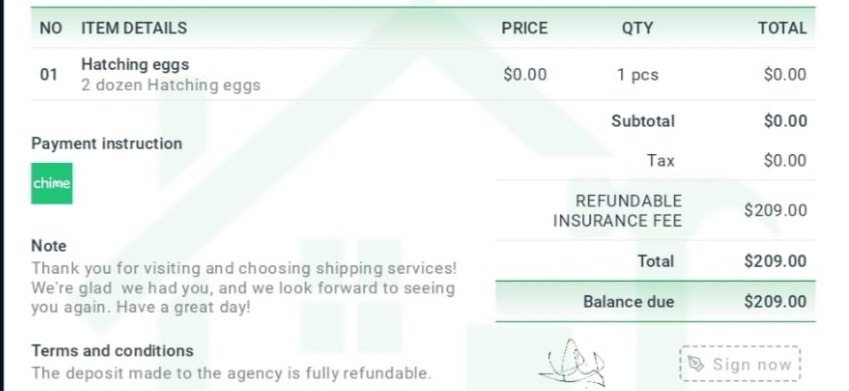The width and height of the screenshot is (849, 391).
Task: Click the Terms and conditions heading
Action: 112,350
